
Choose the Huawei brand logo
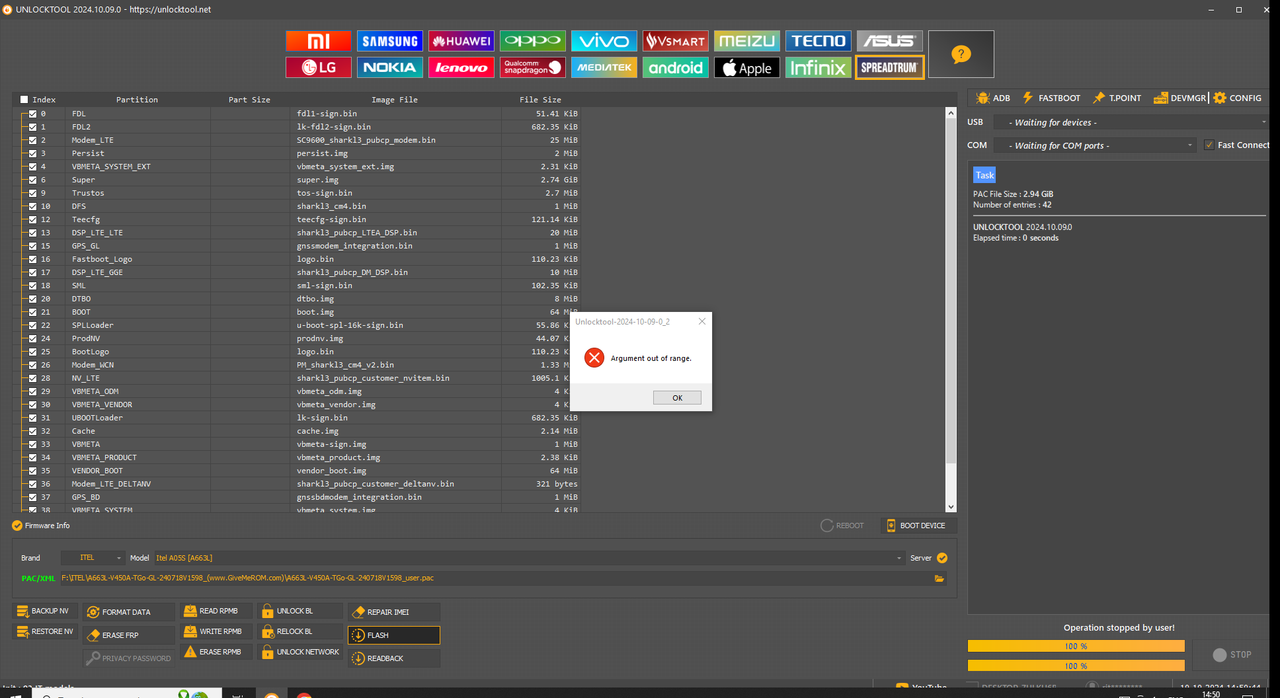461,41
